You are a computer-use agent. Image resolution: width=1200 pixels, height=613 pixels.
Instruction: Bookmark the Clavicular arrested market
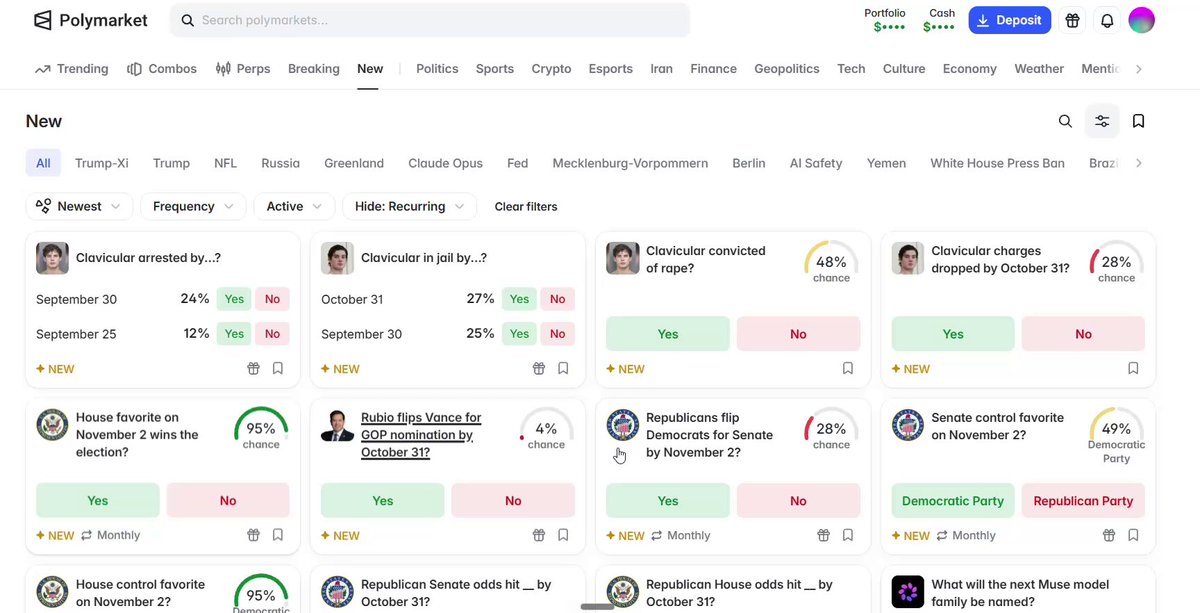coord(278,368)
